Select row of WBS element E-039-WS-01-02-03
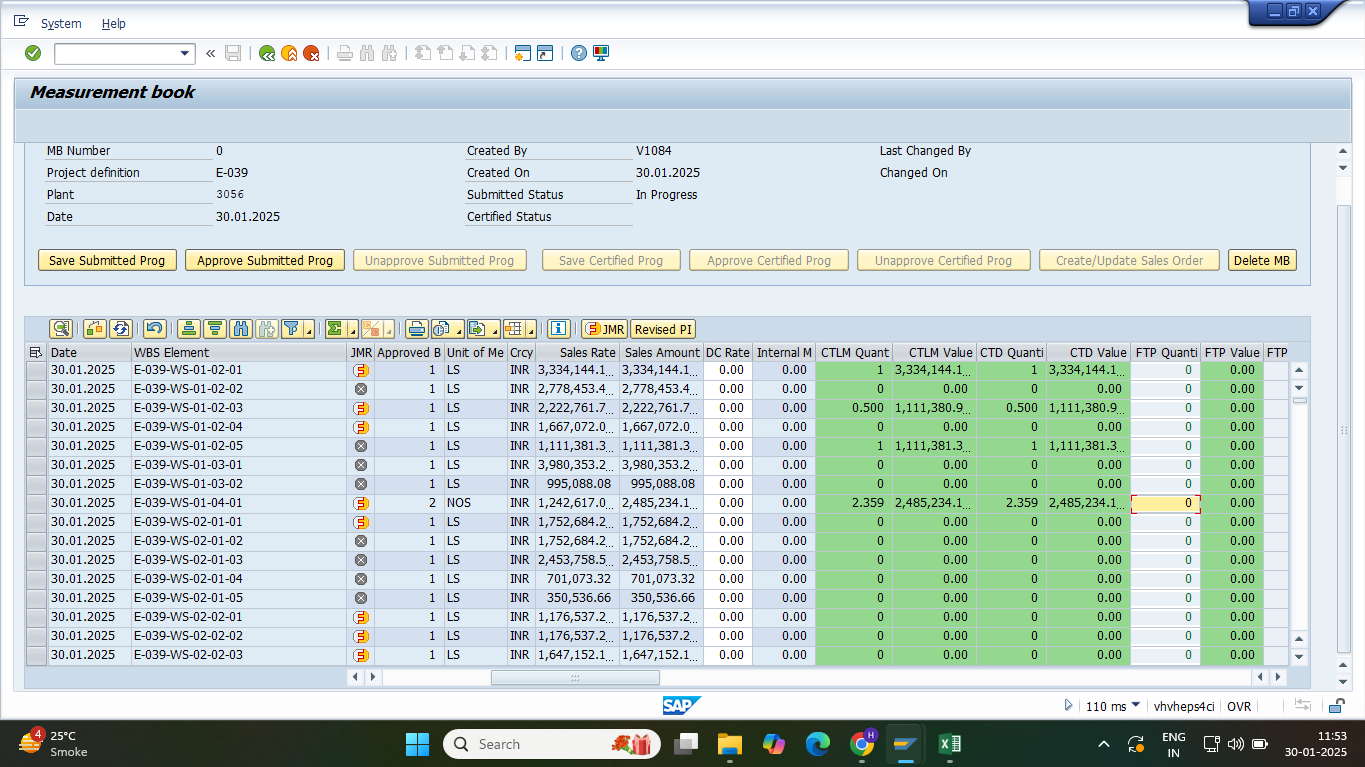 pyautogui.click(x=36, y=408)
